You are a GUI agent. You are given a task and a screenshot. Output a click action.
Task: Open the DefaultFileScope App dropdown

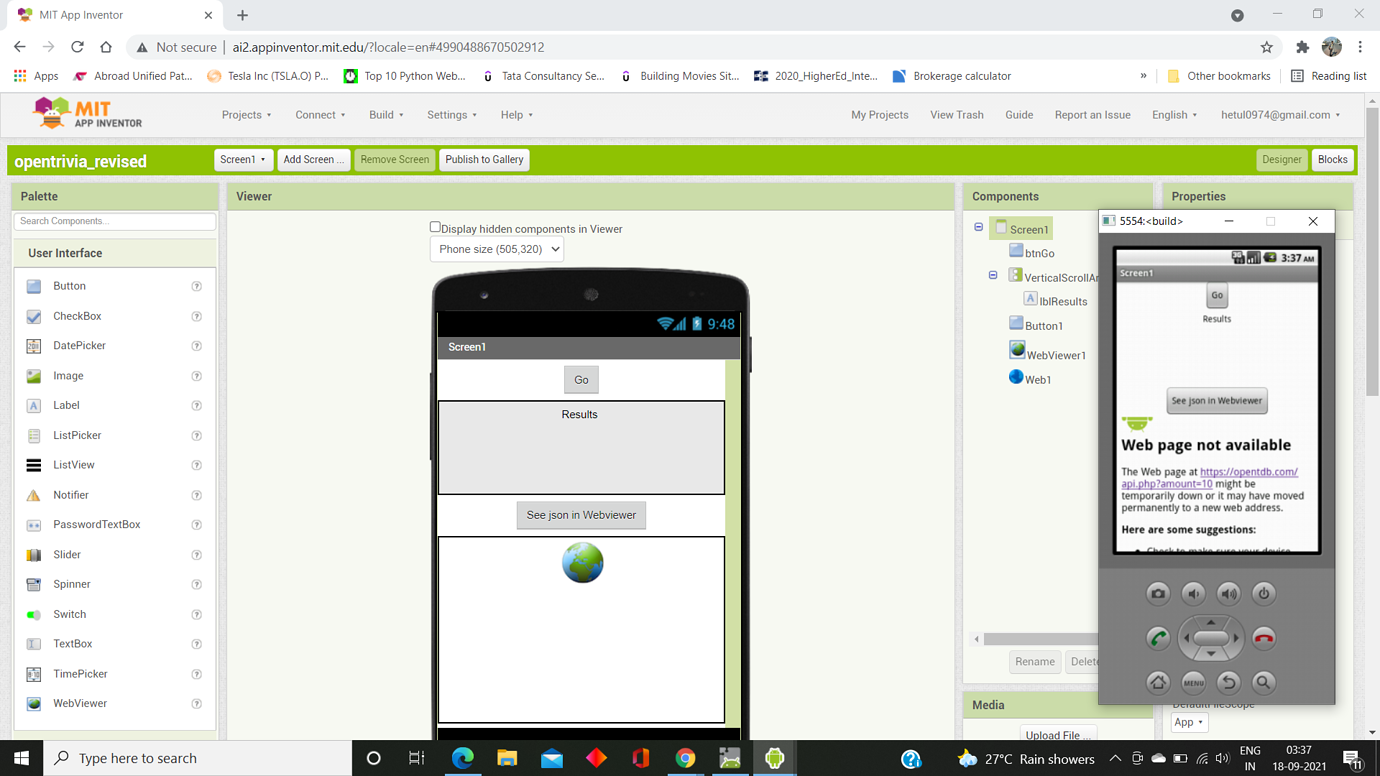click(1188, 722)
